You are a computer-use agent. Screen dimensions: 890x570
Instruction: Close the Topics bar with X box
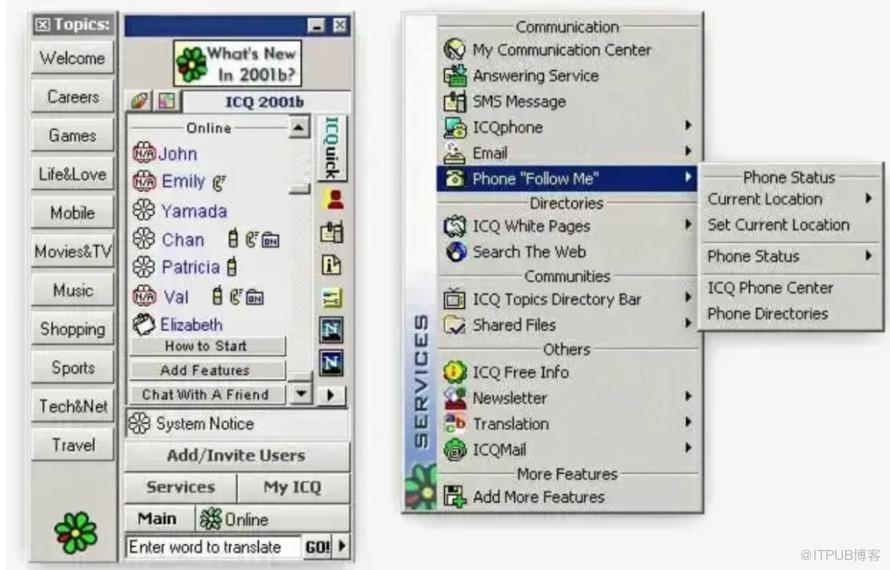tap(42, 24)
